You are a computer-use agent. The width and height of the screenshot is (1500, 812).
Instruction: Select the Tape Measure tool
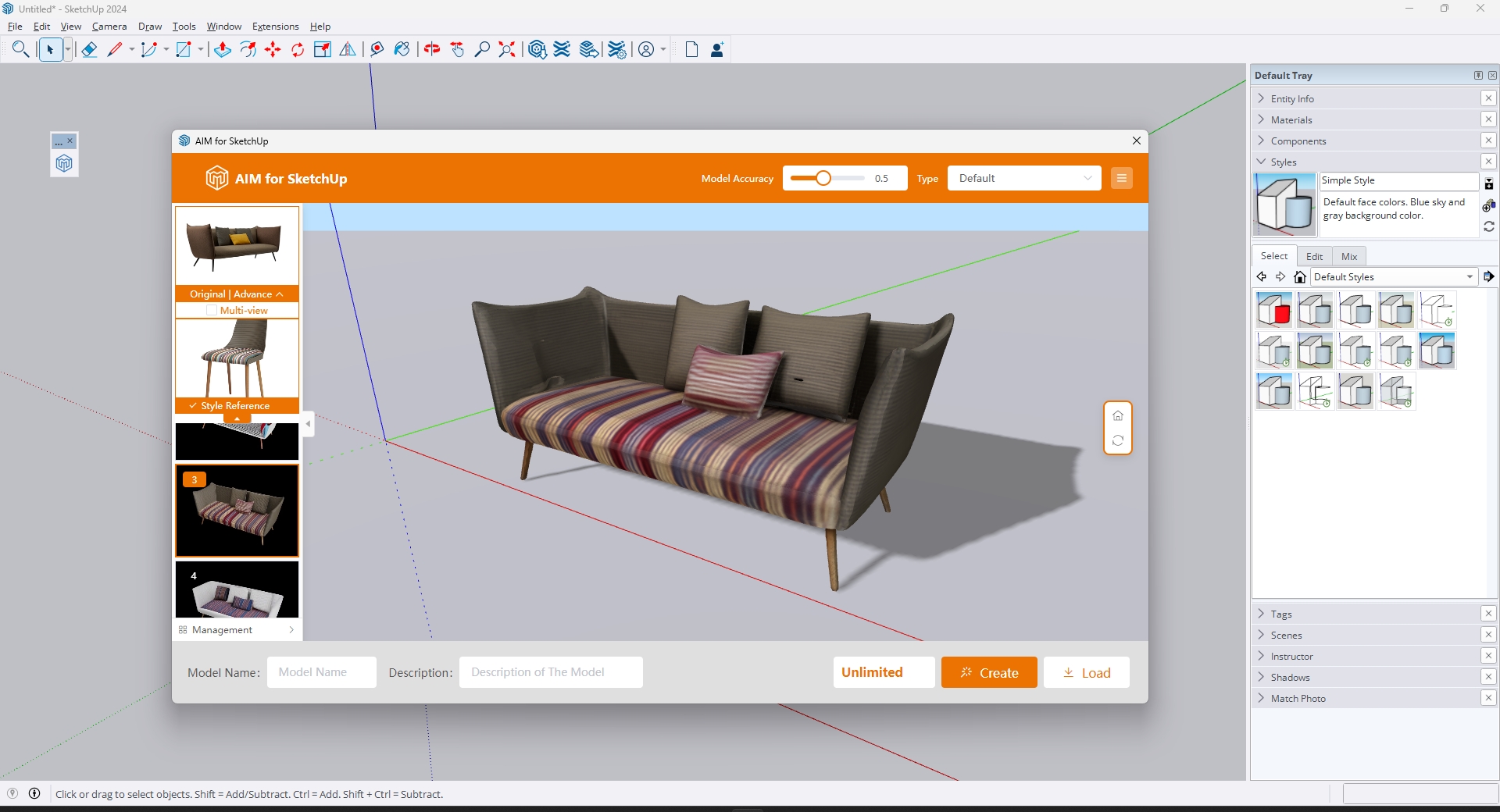pyautogui.click(x=377, y=50)
